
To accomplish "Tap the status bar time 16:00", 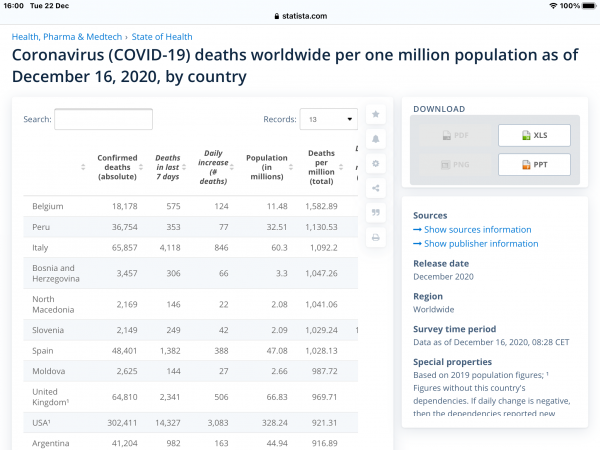I will [14, 6].
